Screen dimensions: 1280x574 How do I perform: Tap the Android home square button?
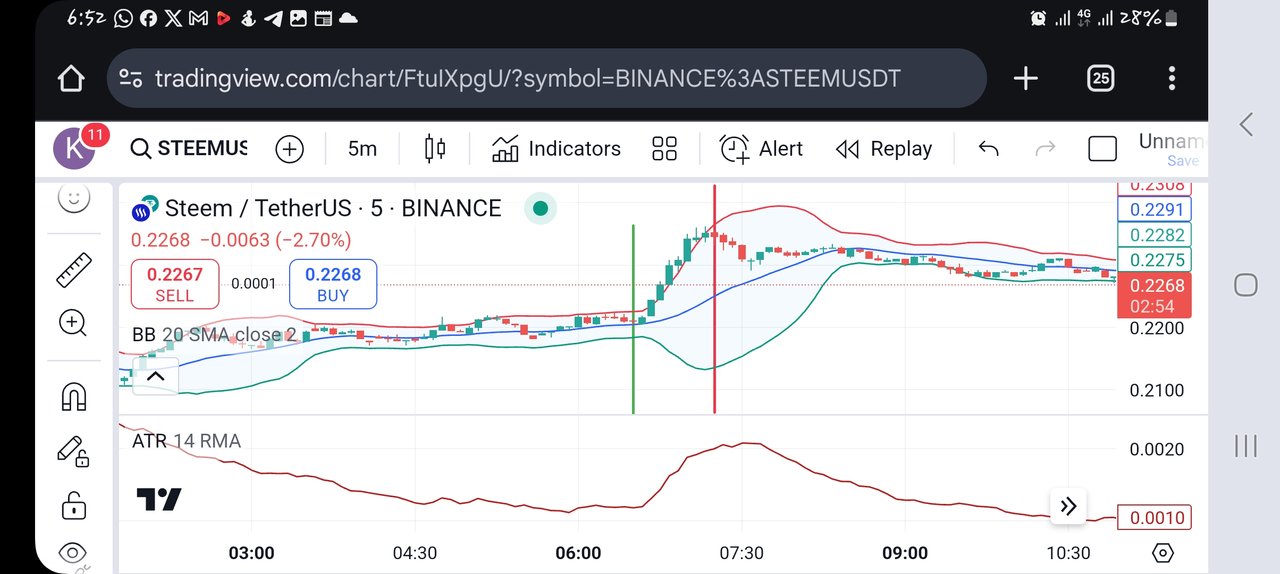pyautogui.click(x=1245, y=285)
